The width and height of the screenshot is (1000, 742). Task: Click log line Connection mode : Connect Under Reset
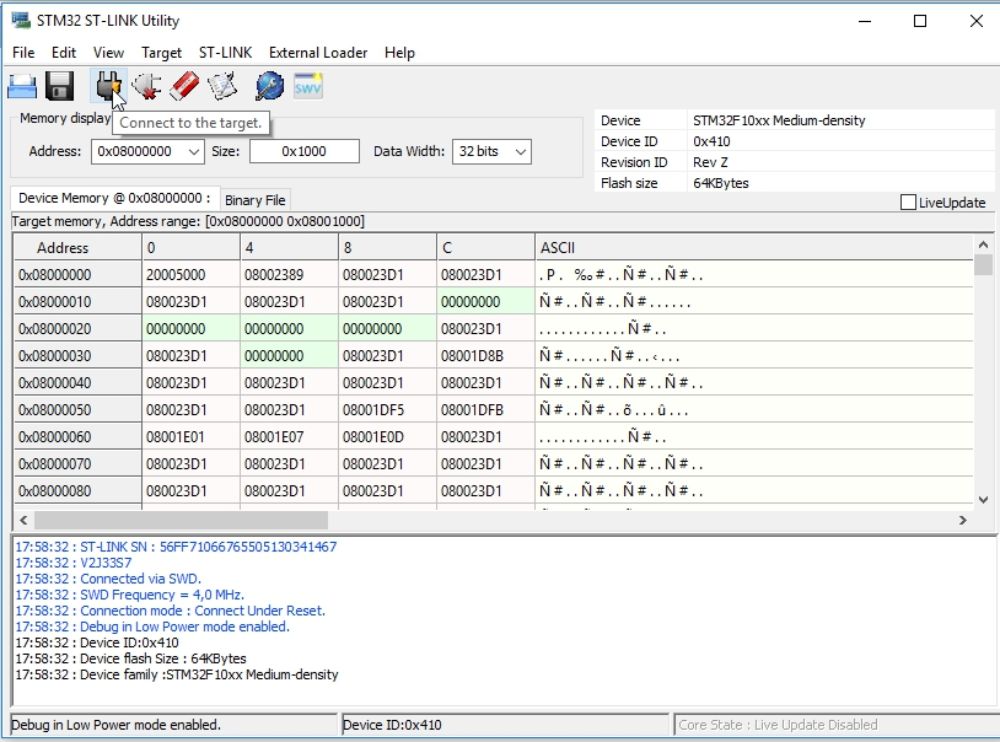[x=170, y=611]
